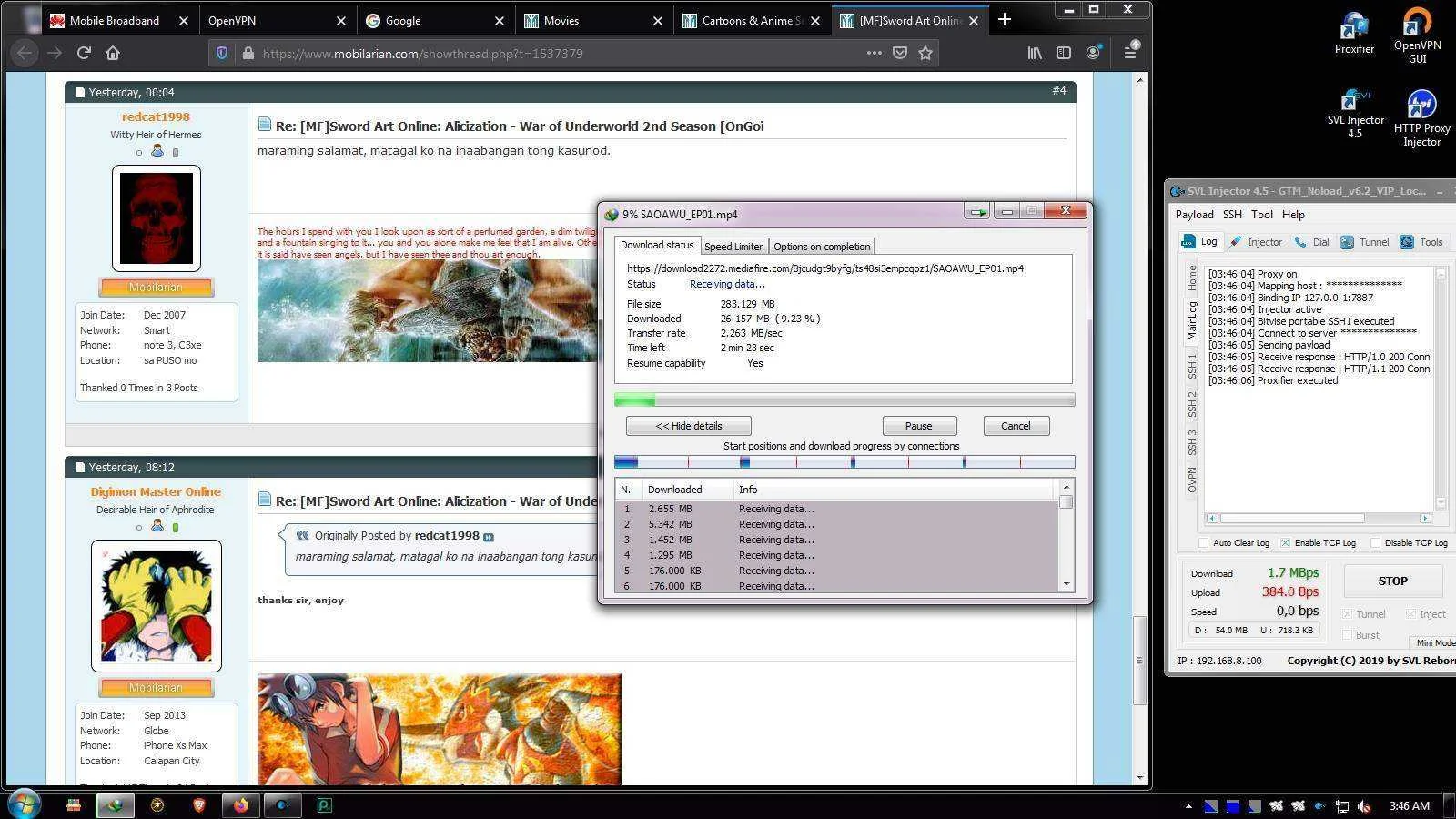The height and width of the screenshot is (819, 1456).
Task: Click download dialog tray arrow icon
Action: [977, 212]
